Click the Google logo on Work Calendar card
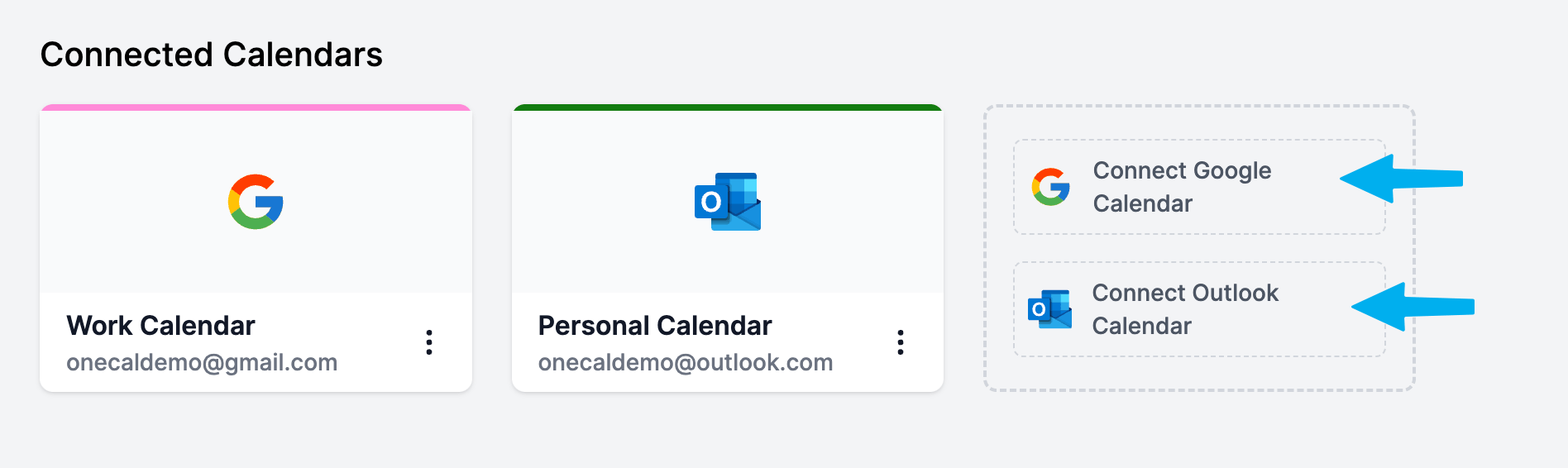 tap(256, 202)
